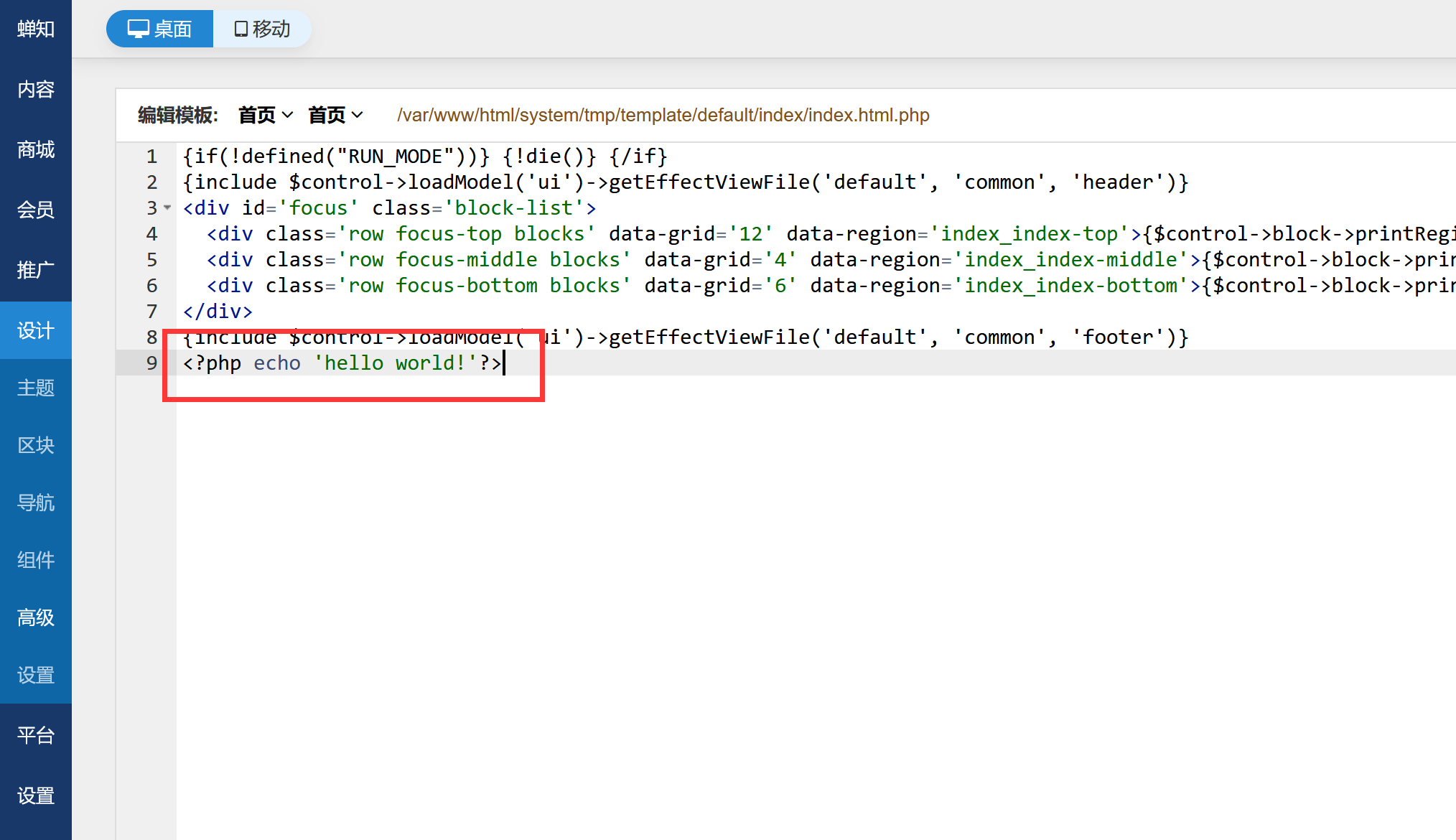Click the focus-bottom blocks div line
1456x840 pixels.
click(831, 286)
